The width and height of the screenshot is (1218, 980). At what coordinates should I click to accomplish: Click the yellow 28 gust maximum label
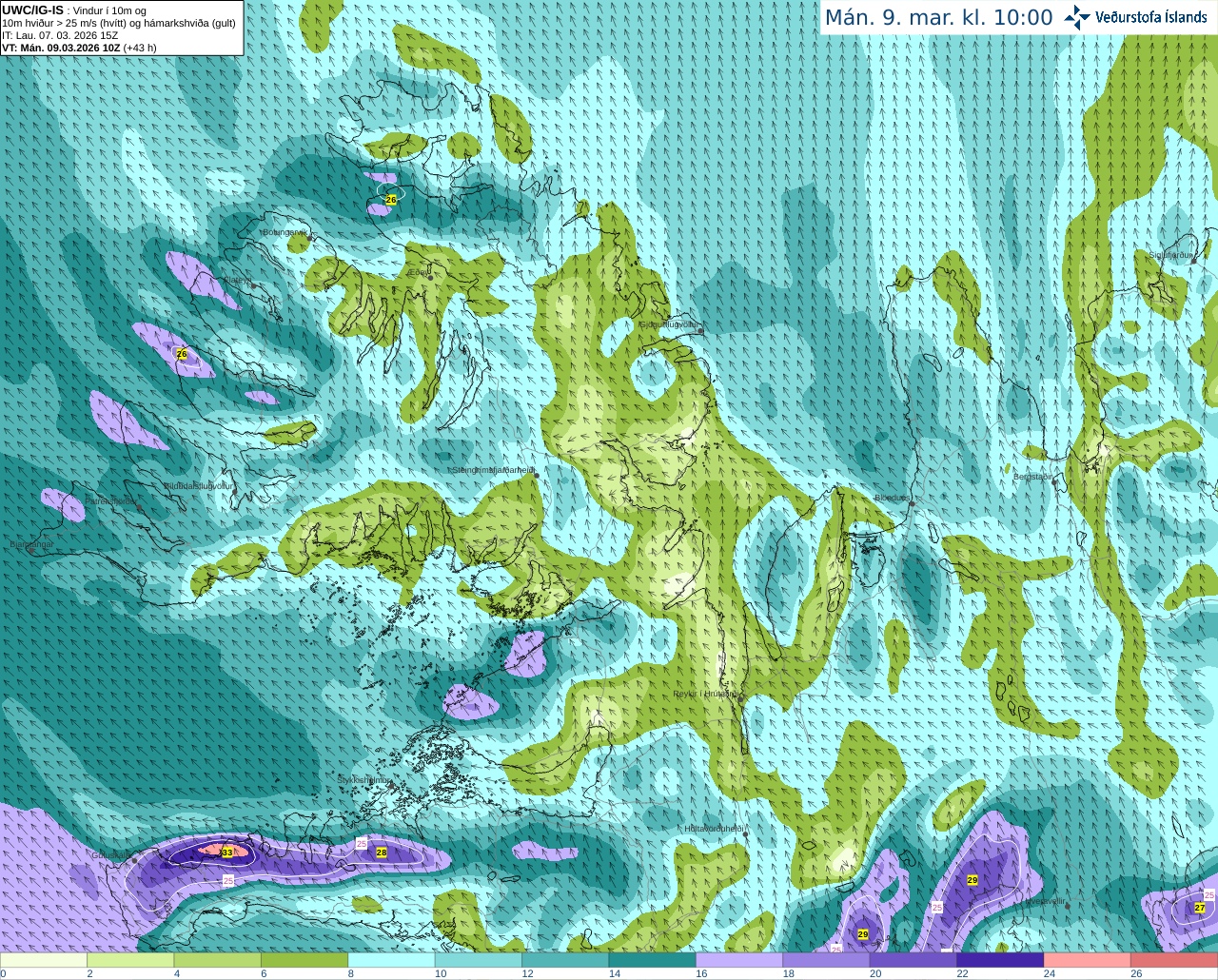[382, 853]
